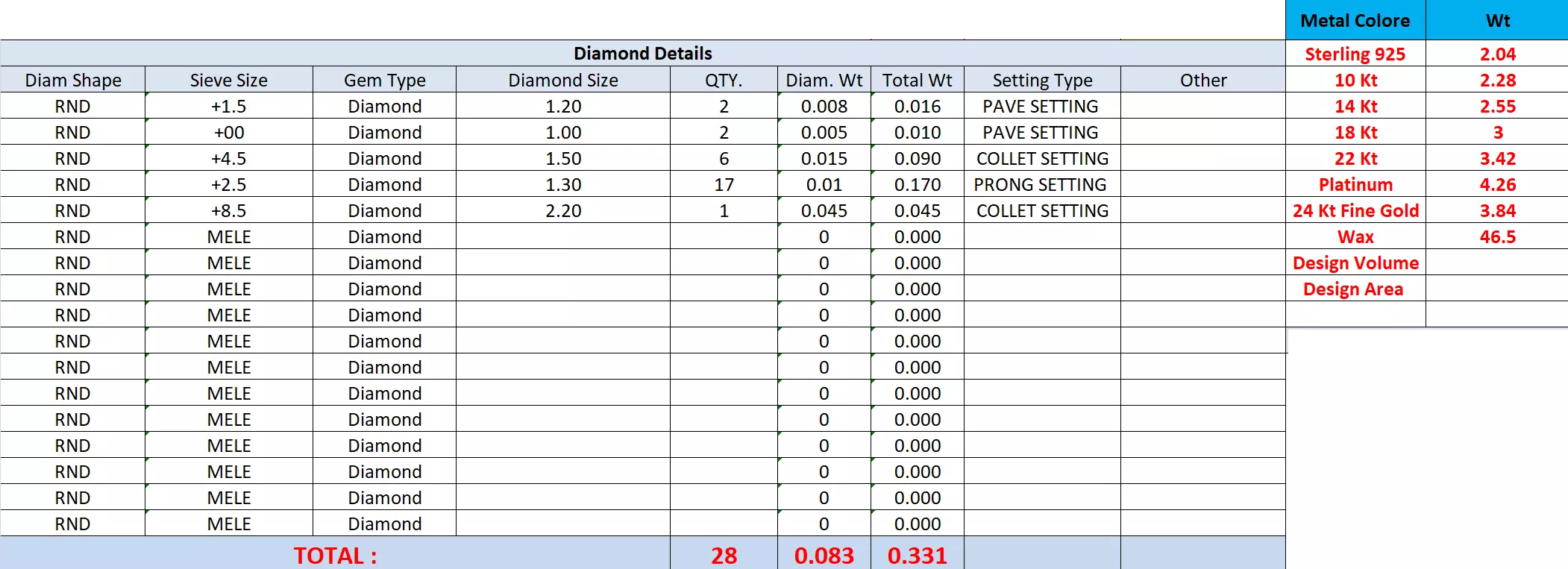Click the QTY. column header
Screen dimensions: 1568x569
724,81
